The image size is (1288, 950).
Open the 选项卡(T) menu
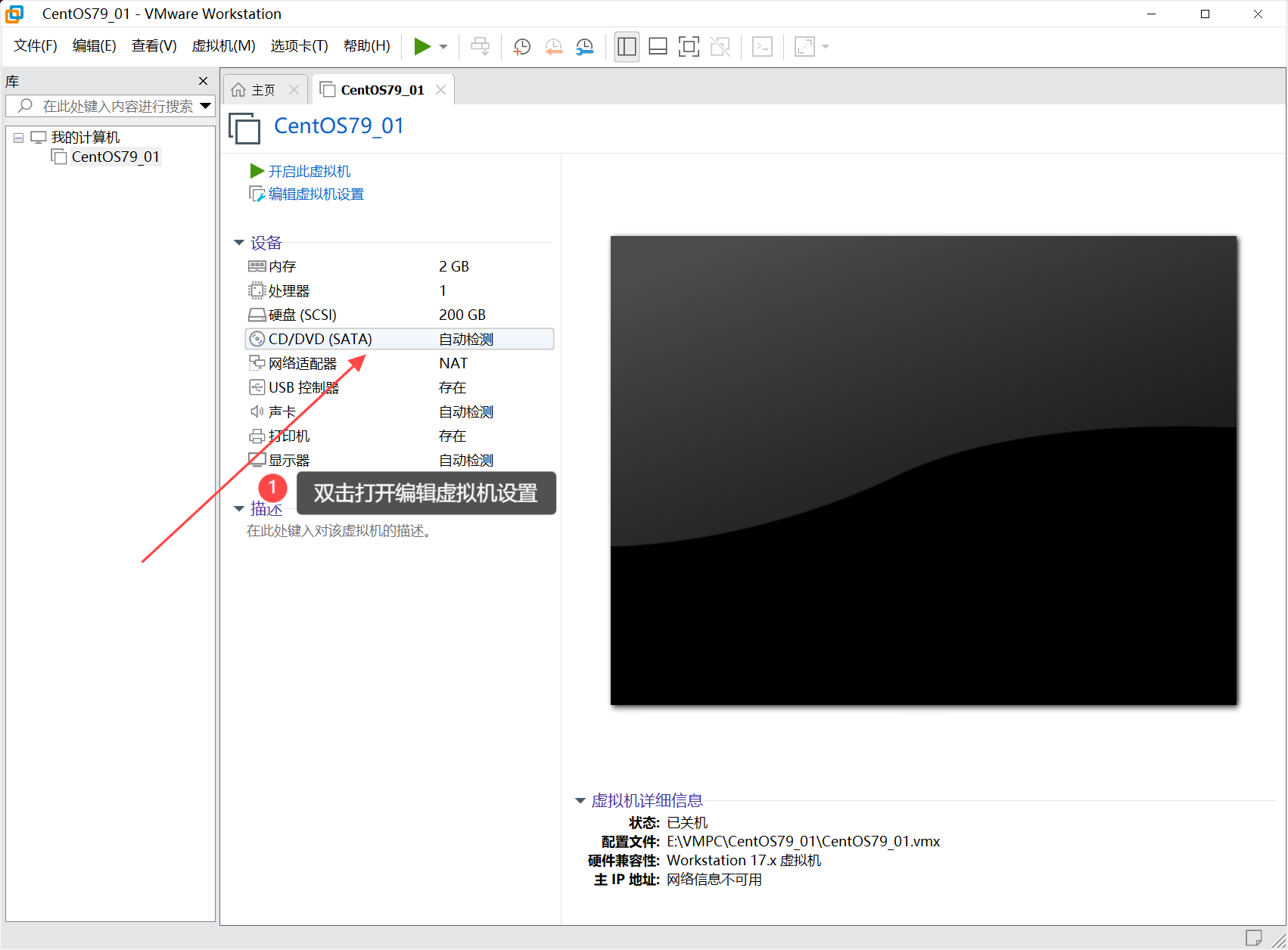pyautogui.click(x=300, y=46)
